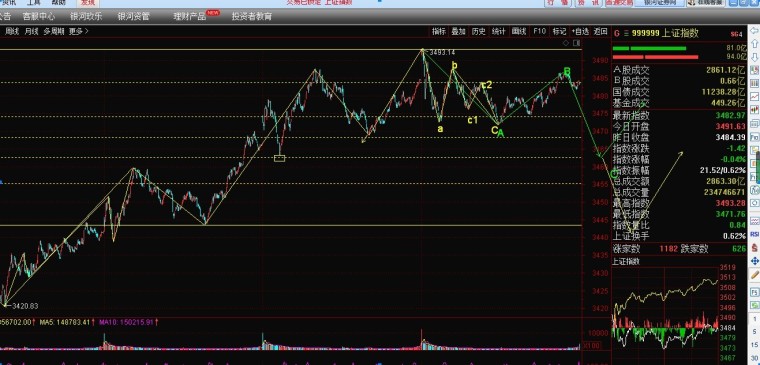Select the pencil drawing tool icon

(755, 275)
